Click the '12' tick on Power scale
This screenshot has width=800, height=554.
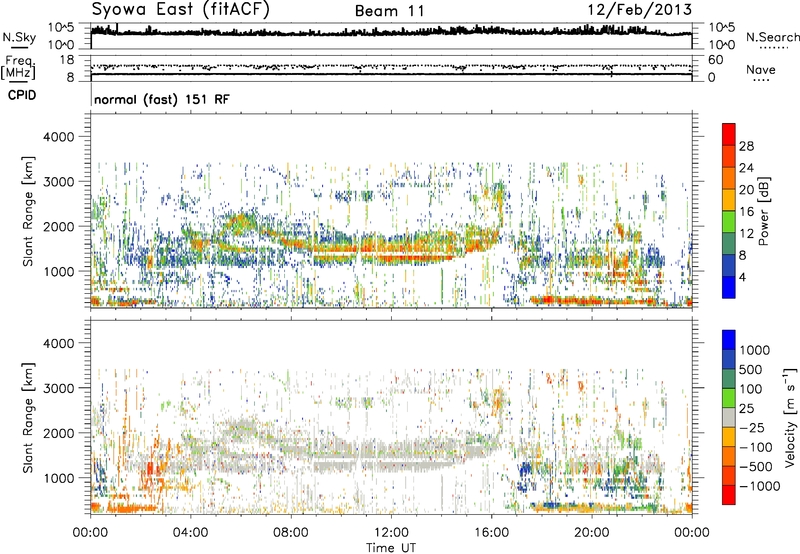point(746,234)
